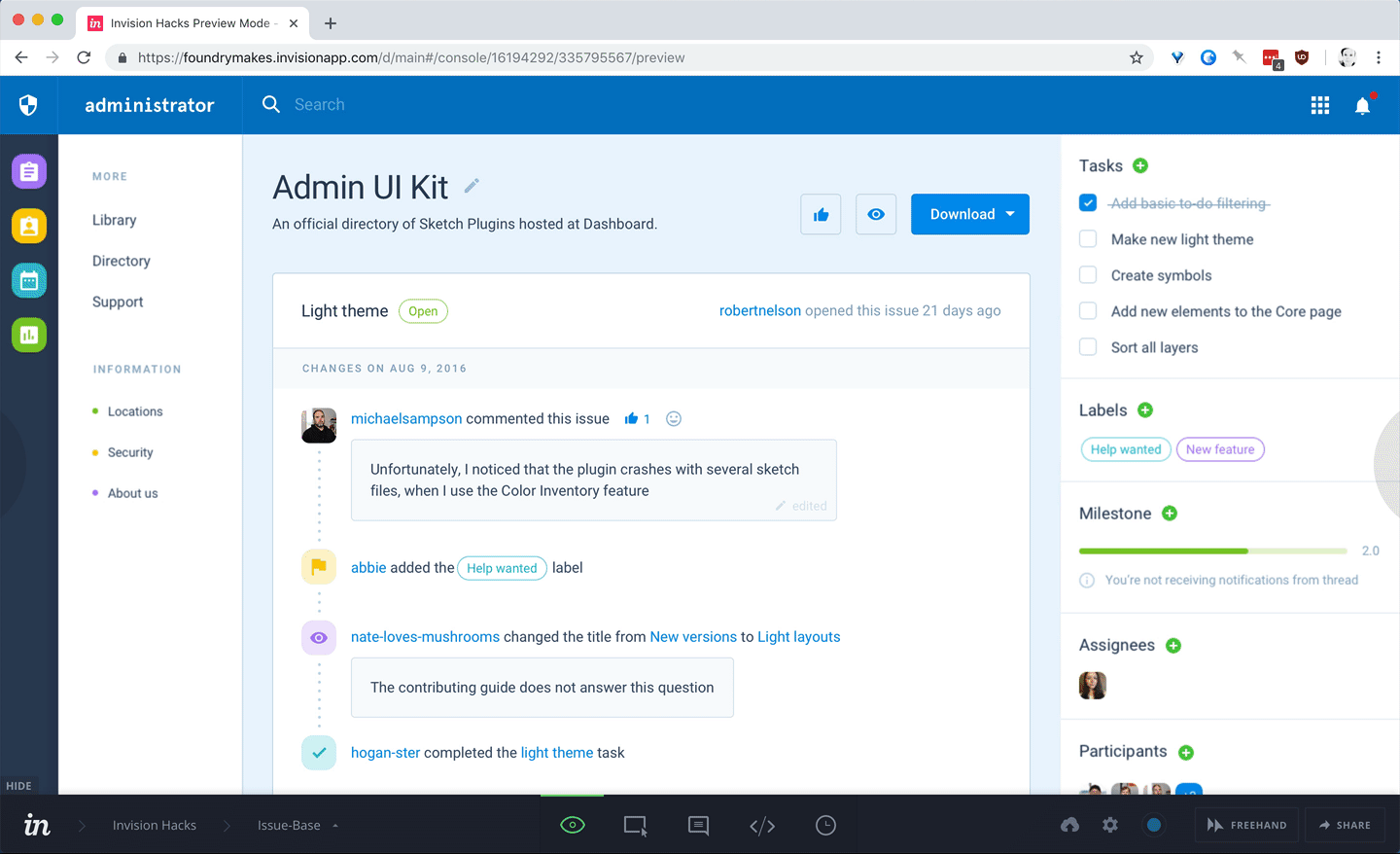
Task: Uncheck 'Add basic to-do filtering' task
Action: (x=1088, y=202)
